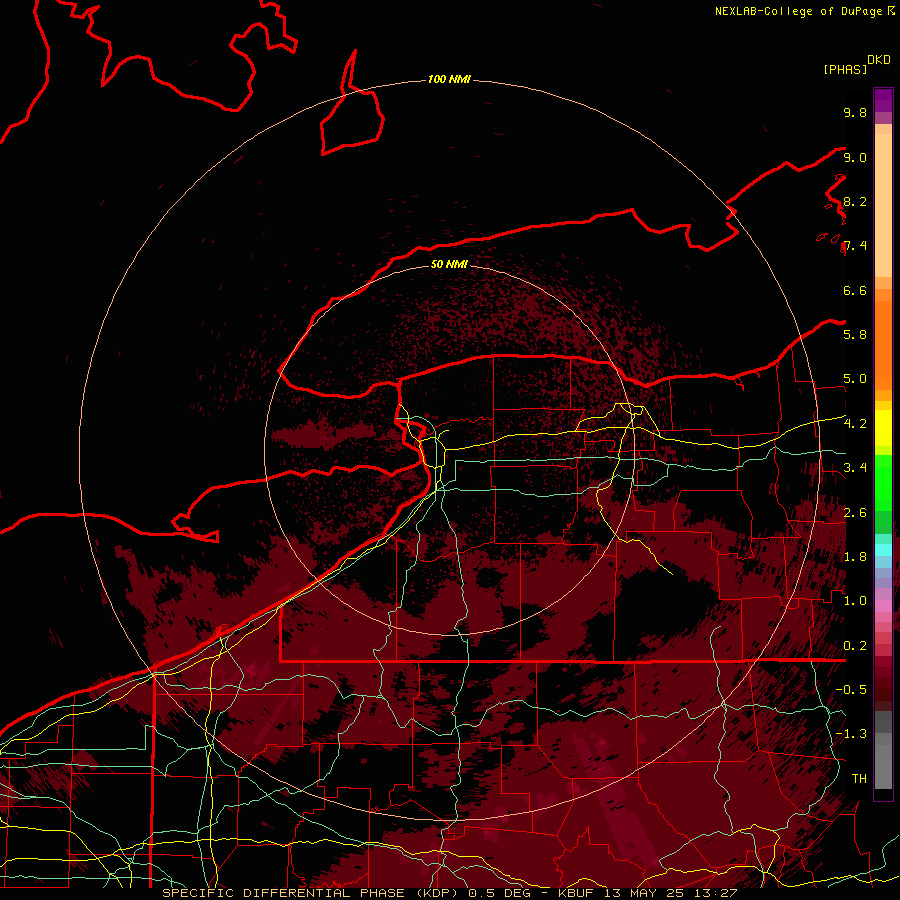This screenshot has height=900, width=900.
Task: Click the 4.2 value on the color scale
Action: (855, 424)
